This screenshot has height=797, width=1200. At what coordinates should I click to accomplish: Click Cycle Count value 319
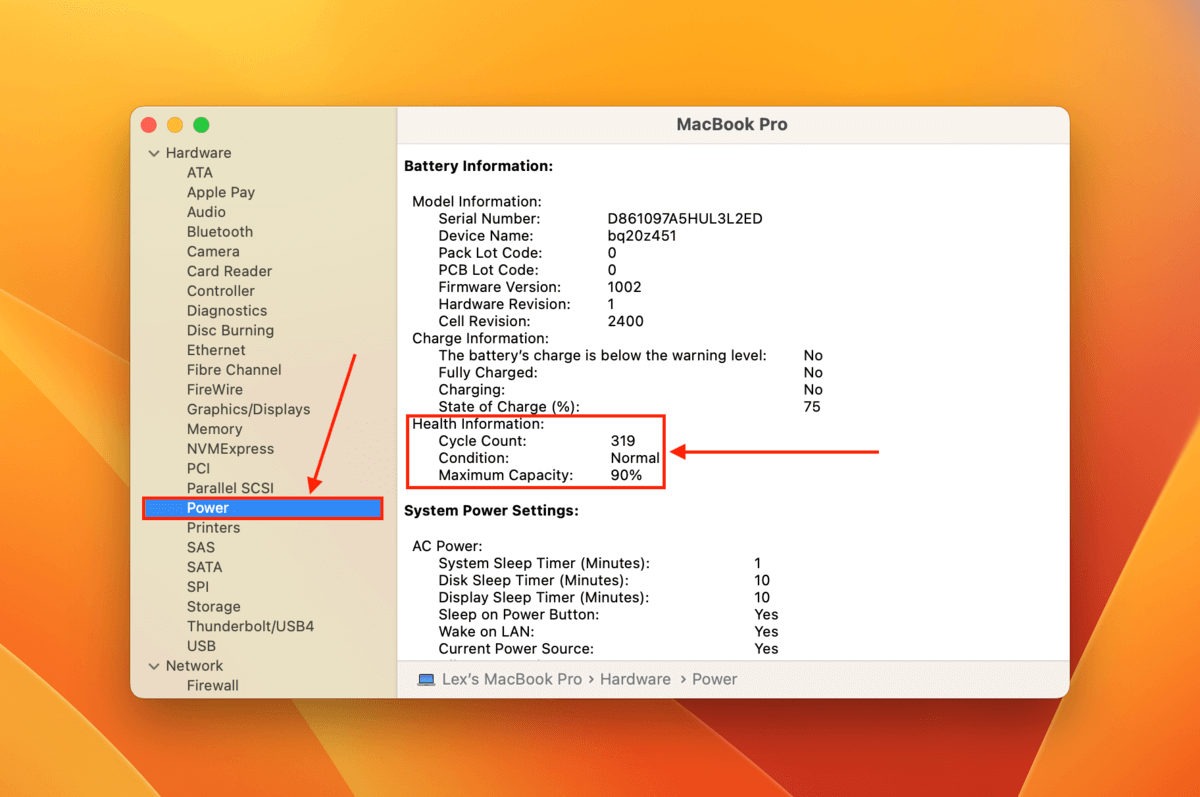[623, 441]
